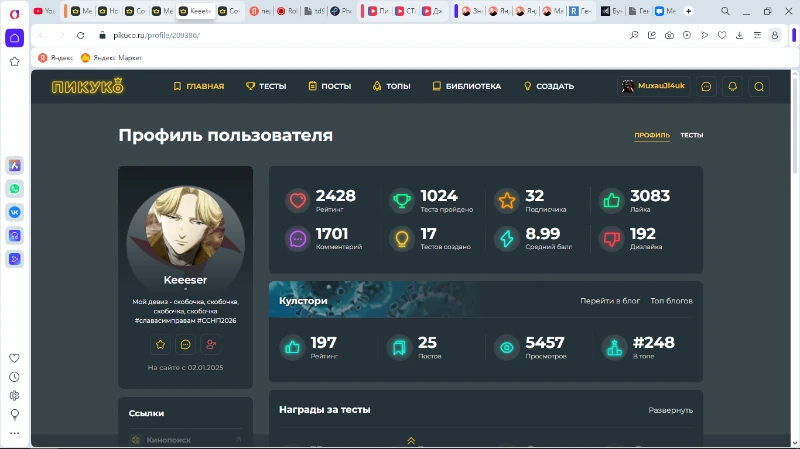Click the star icon under Keeeser profile
The width and height of the screenshot is (800, 449).
click(160, 344)
